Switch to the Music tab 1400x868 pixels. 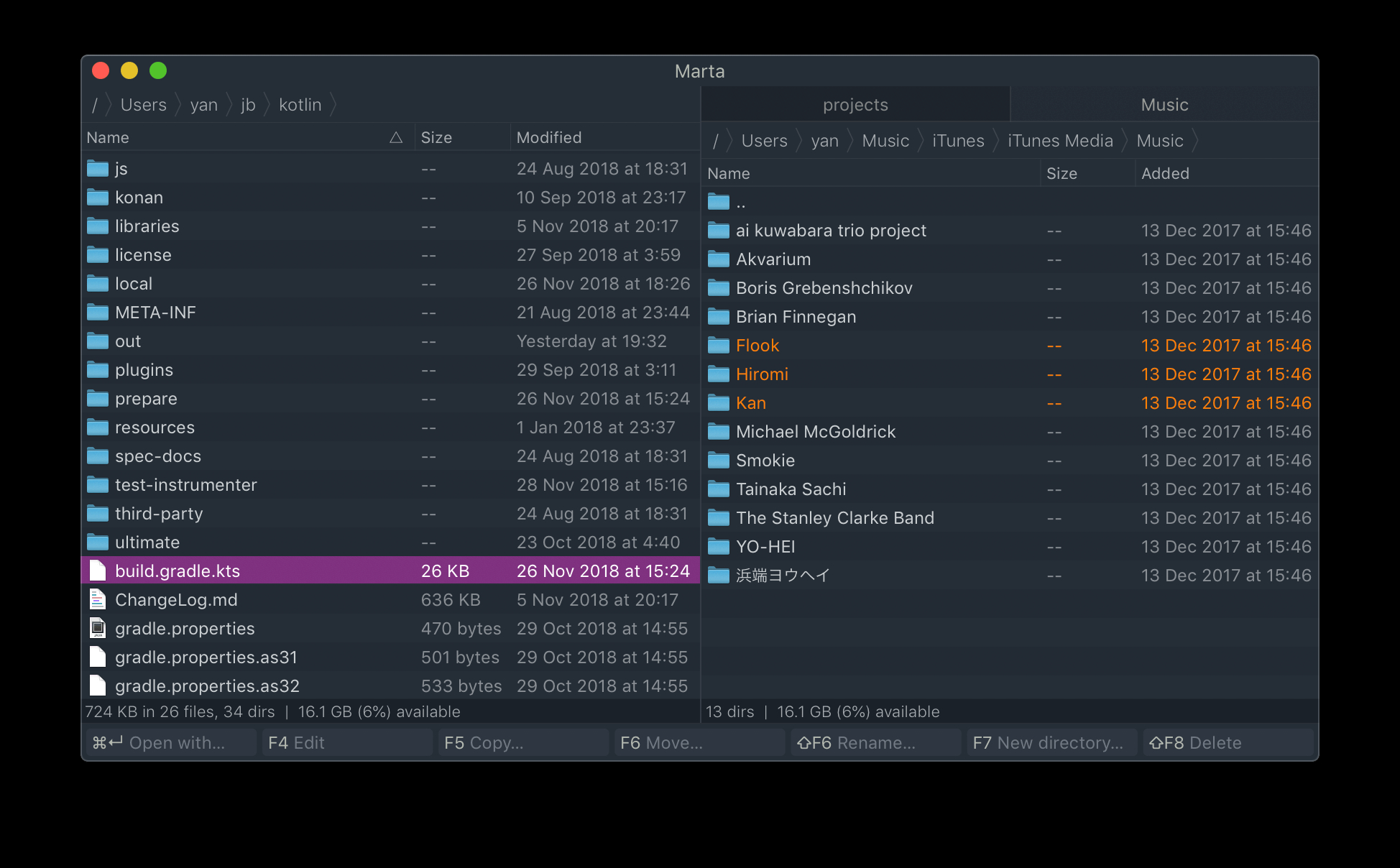[1164, 105]
